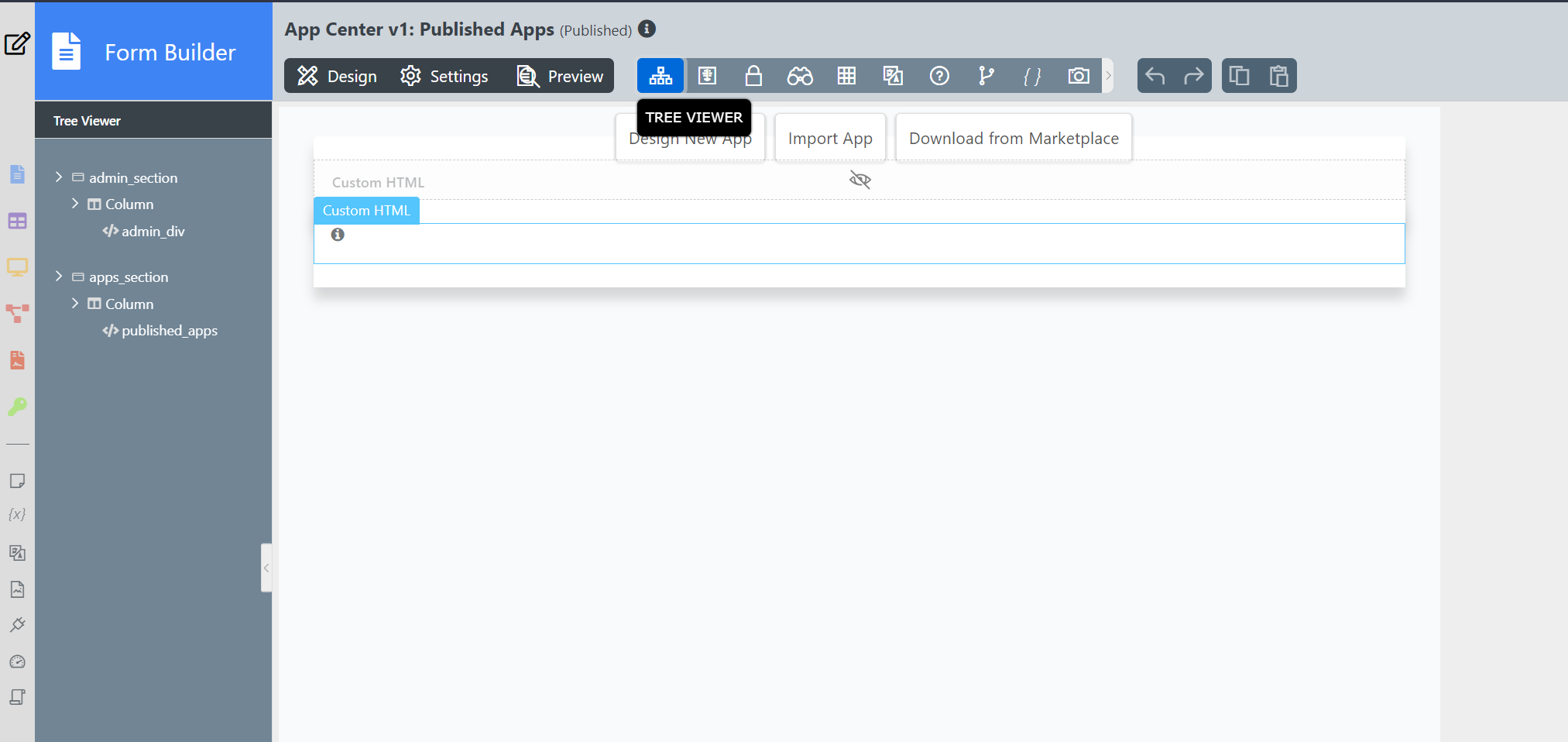Click the Form Builder document logo
The image size is (1568, 742).
(67, 51)
